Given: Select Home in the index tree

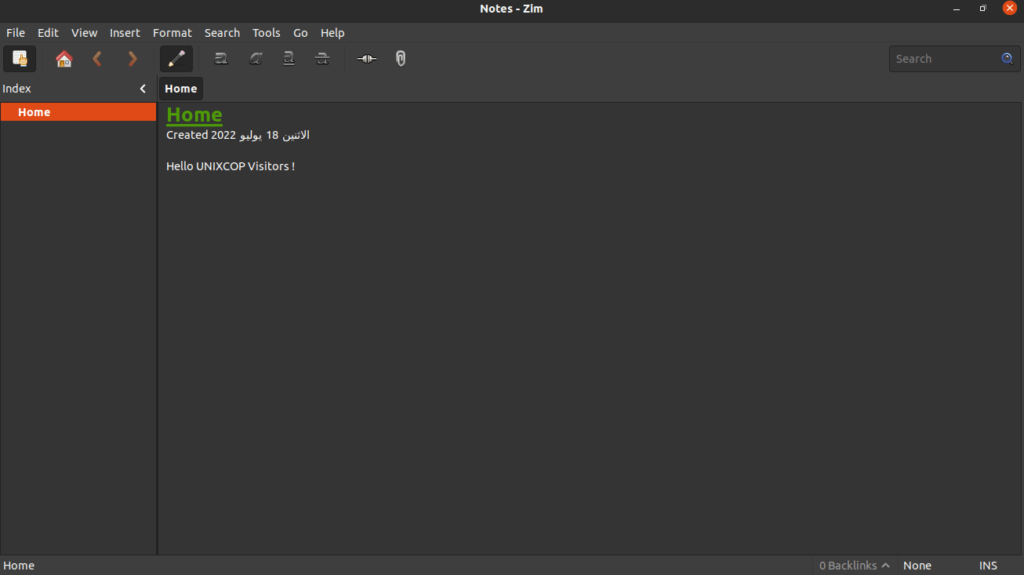Looking at the screenshot, I should point(78,112).
